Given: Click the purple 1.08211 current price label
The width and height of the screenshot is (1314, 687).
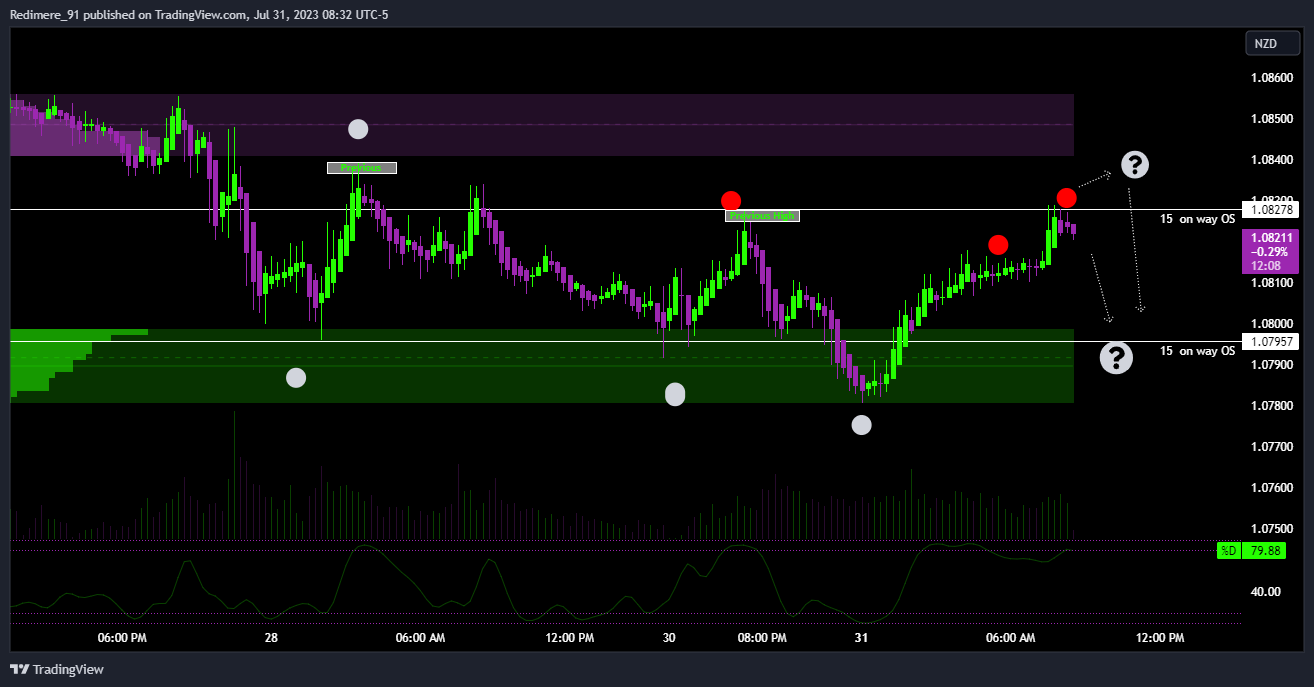Looking at the screenshot, I should (x=1270, y=251).
